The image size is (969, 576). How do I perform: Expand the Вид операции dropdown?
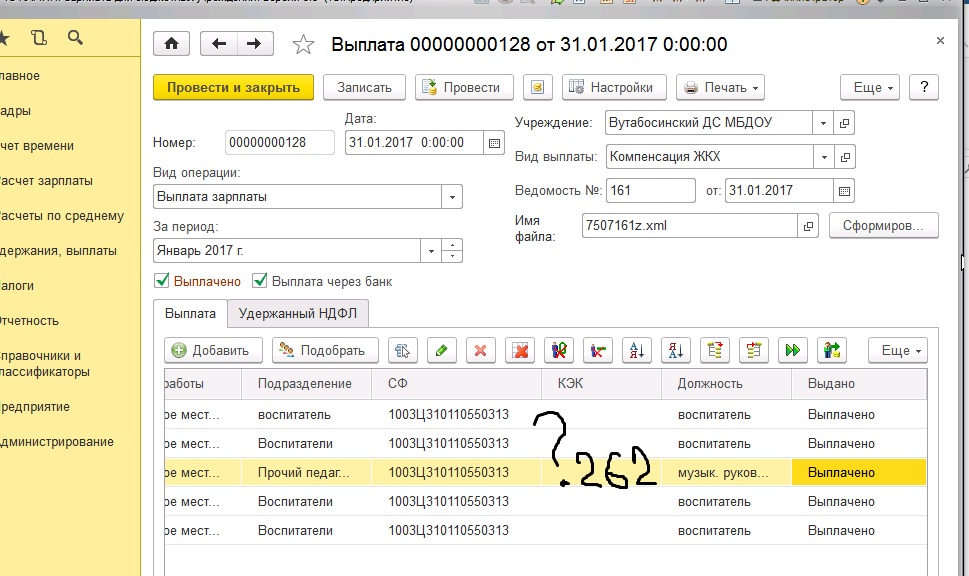(451, 197)
